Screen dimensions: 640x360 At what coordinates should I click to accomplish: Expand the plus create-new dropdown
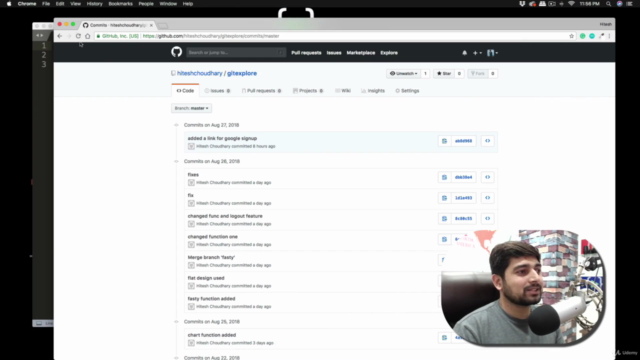pyautogui.click(x=477, y=53)
